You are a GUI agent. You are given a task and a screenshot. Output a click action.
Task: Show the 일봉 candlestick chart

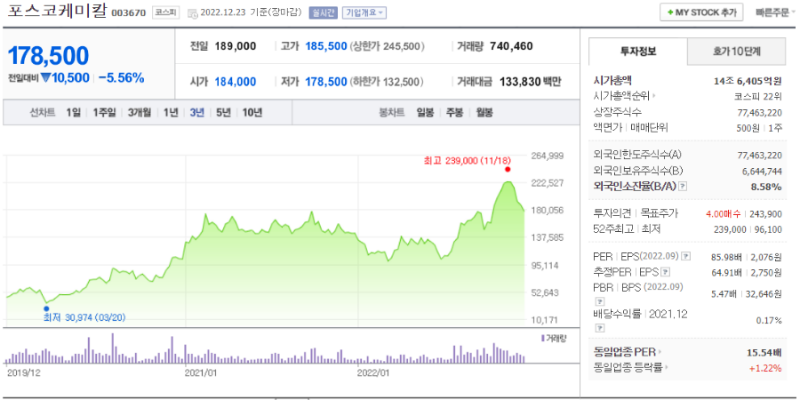tap(425, 113)
